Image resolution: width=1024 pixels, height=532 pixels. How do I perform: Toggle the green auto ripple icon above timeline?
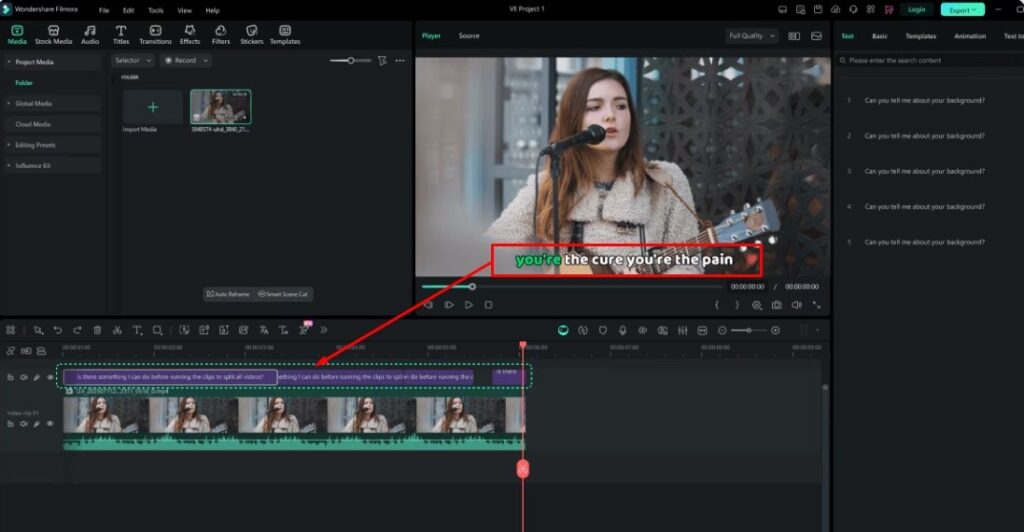tap(563, 330)
